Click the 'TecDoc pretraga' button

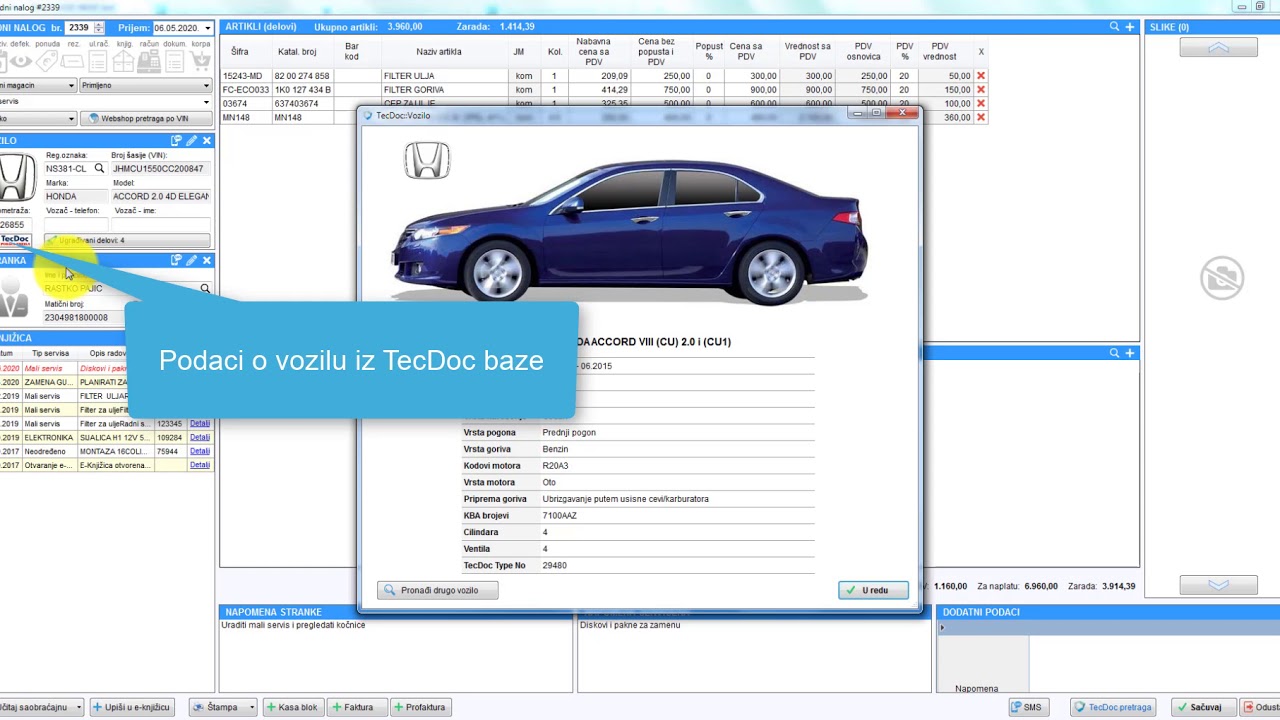[1114, 707]
